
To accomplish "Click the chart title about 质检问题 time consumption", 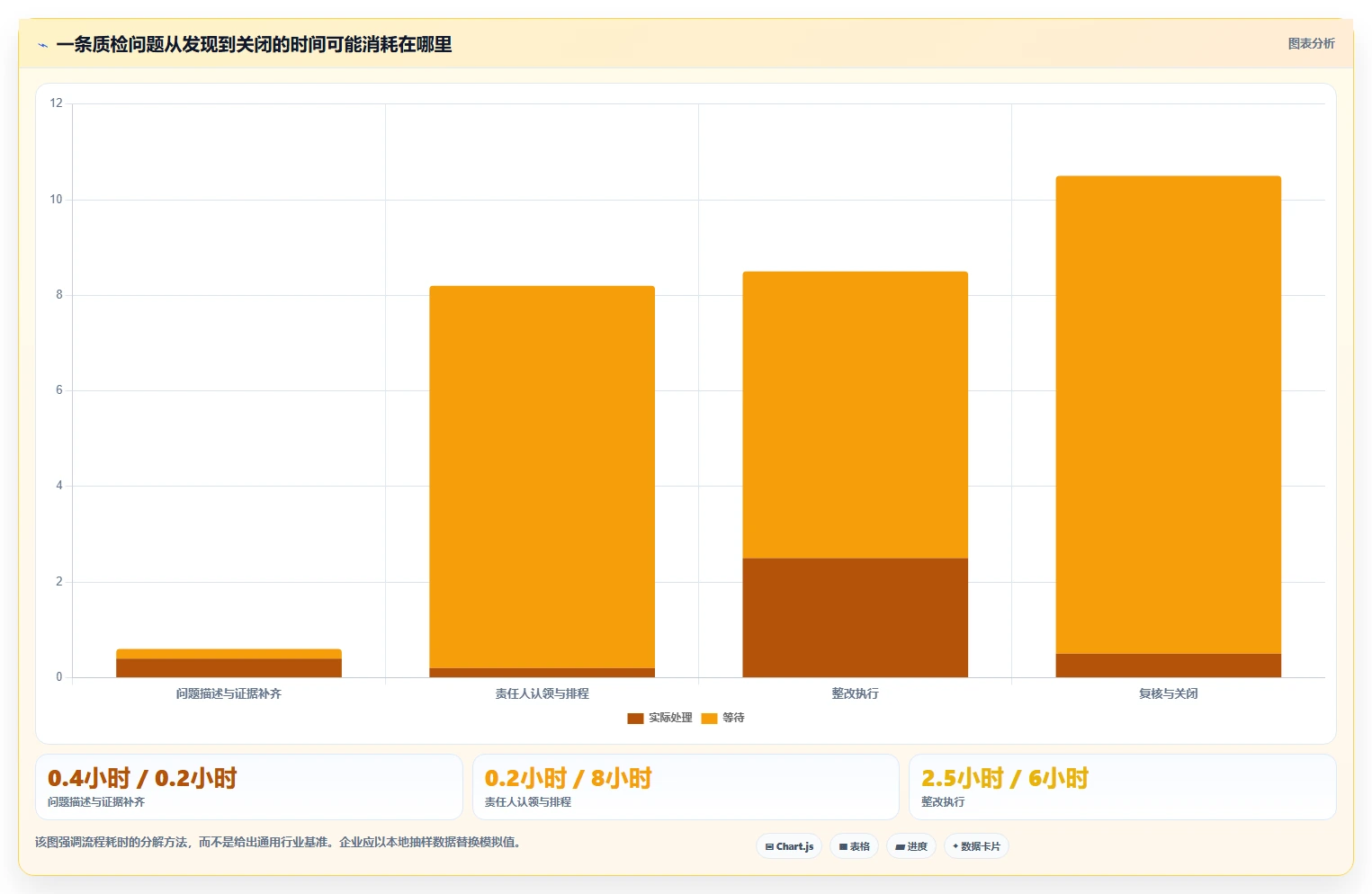I will pyautogui.click(x=254, y=44).
